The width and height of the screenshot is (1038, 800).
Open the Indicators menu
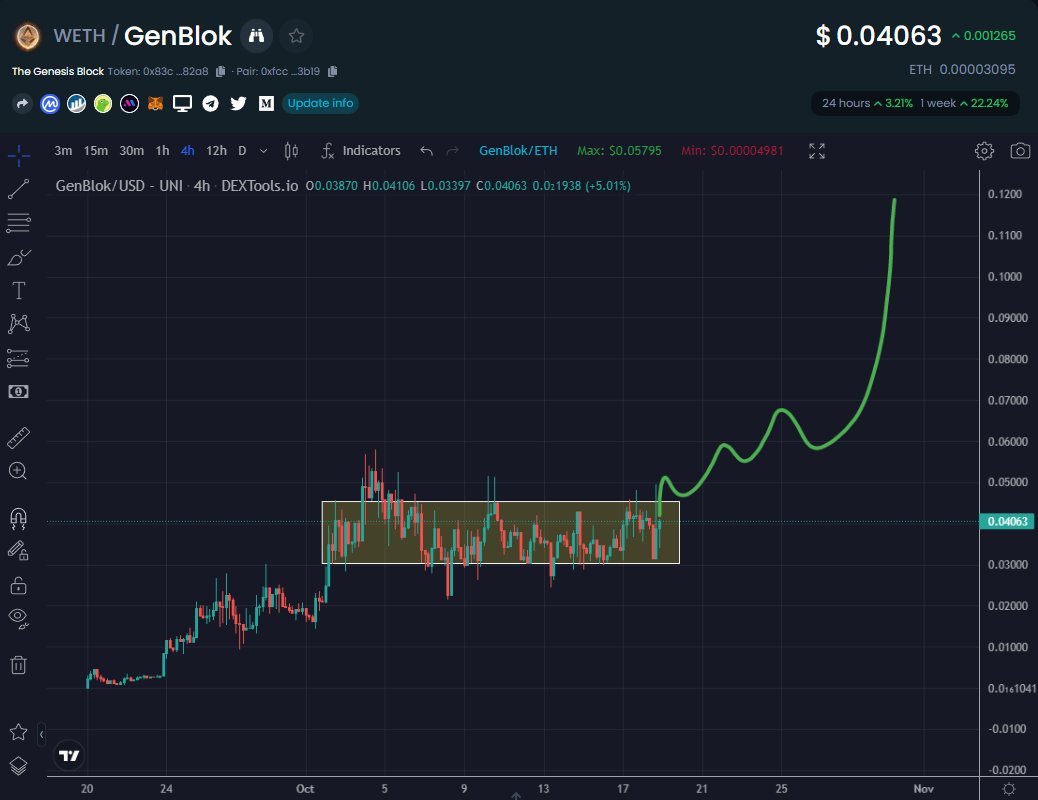coord(361,151)
